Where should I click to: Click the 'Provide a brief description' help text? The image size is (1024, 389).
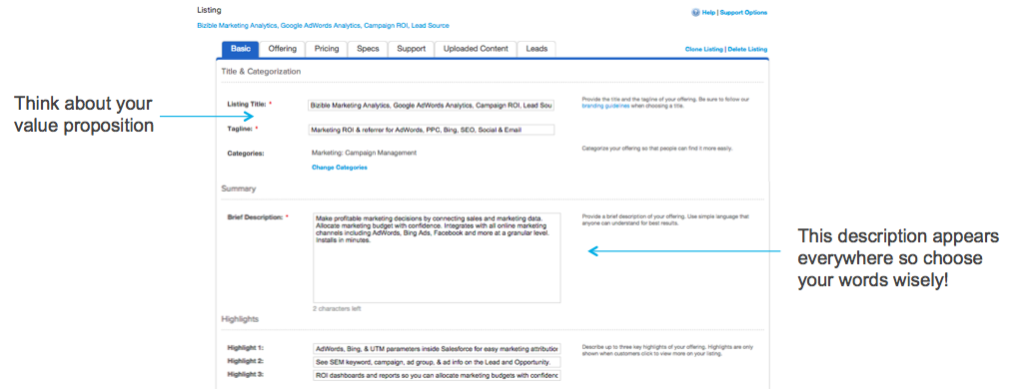(x=665, y=219)
